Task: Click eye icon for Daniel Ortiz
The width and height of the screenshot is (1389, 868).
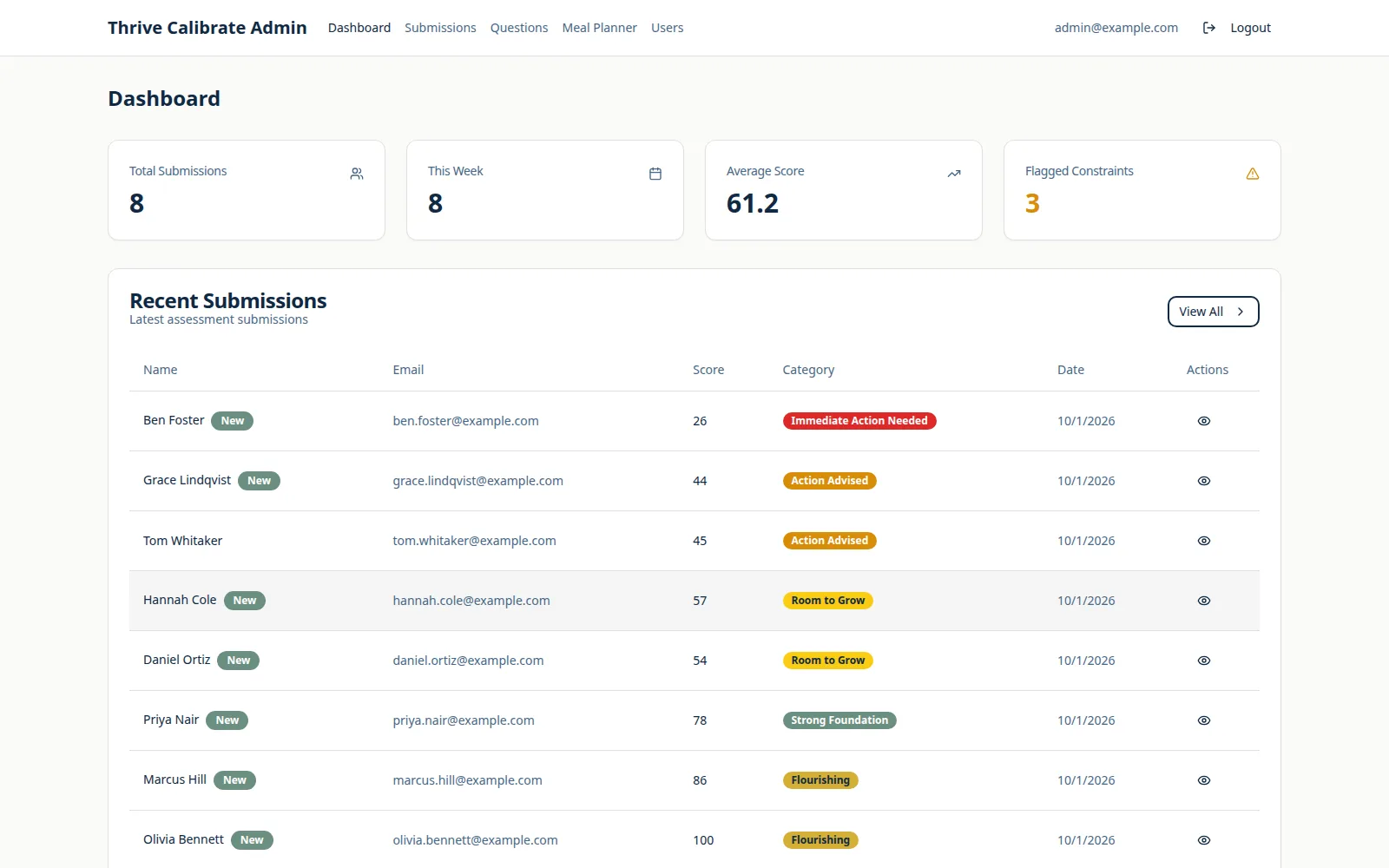Action: [1204, 661]
